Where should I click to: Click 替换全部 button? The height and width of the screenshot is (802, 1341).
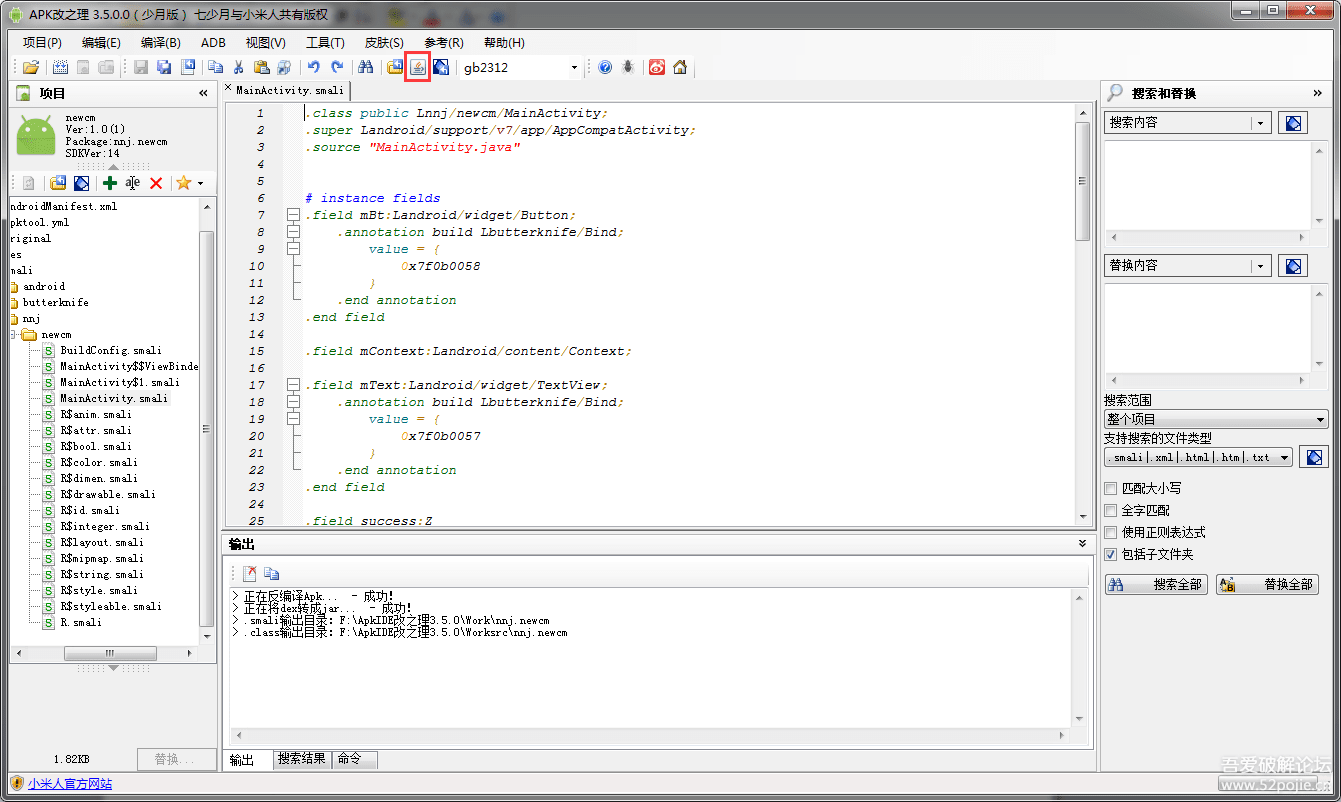(1268, 585)
